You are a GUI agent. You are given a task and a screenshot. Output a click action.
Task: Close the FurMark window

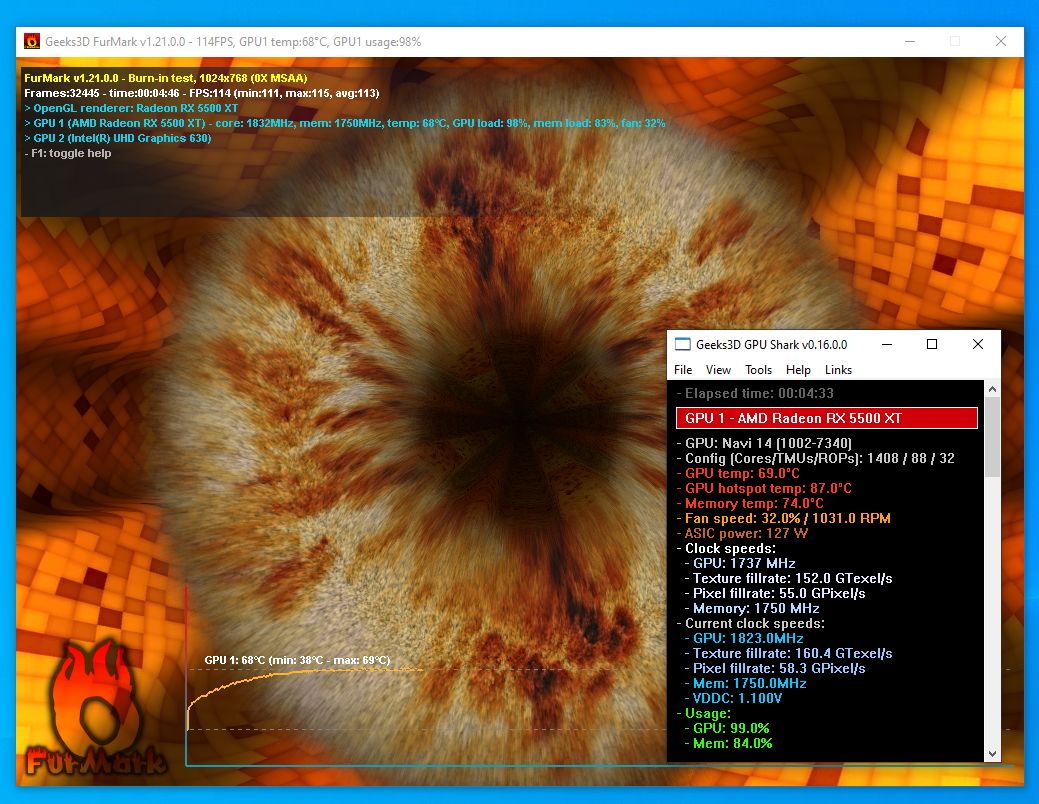pos(1001,41)
